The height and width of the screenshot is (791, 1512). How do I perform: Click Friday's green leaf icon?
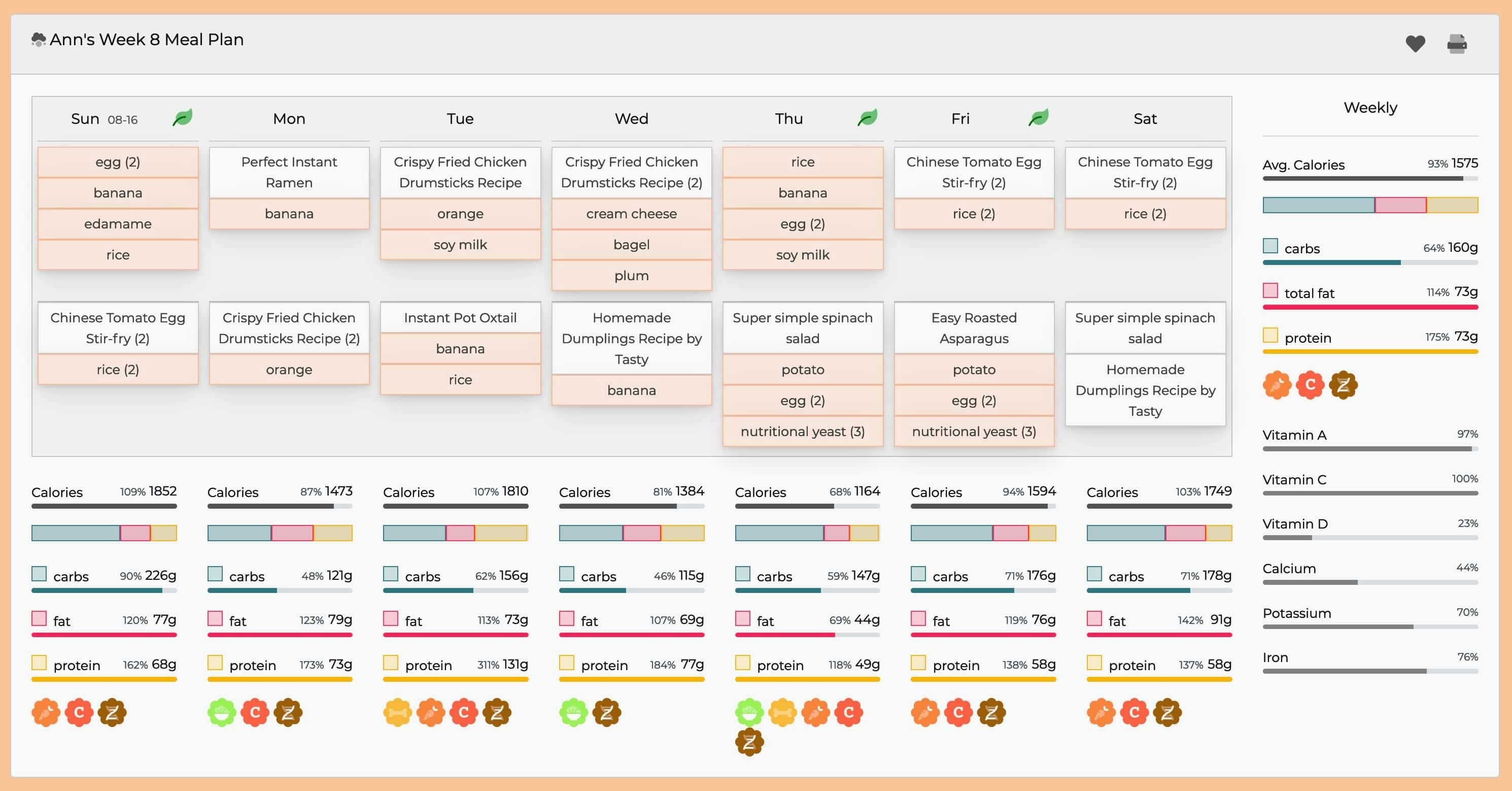coord(1038,118)
